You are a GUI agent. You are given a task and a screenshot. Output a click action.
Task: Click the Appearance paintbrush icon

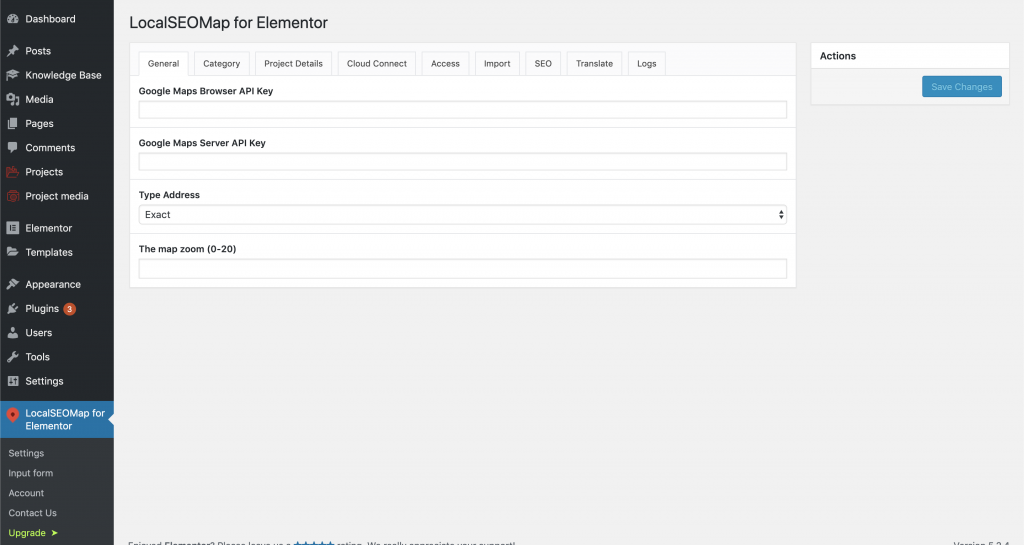point(13,285)
